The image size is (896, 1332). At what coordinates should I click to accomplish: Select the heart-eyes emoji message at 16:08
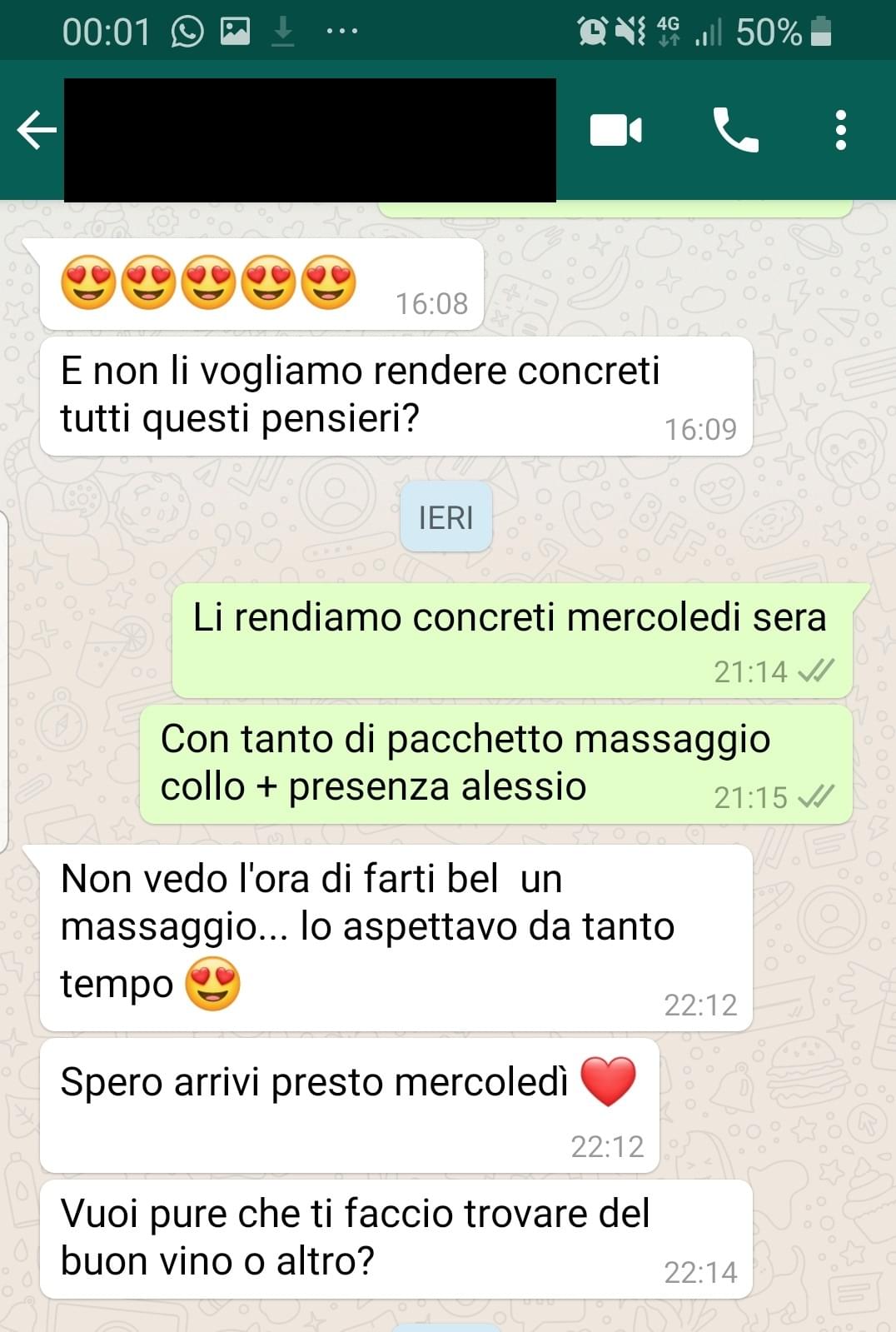tap(261, 284)
